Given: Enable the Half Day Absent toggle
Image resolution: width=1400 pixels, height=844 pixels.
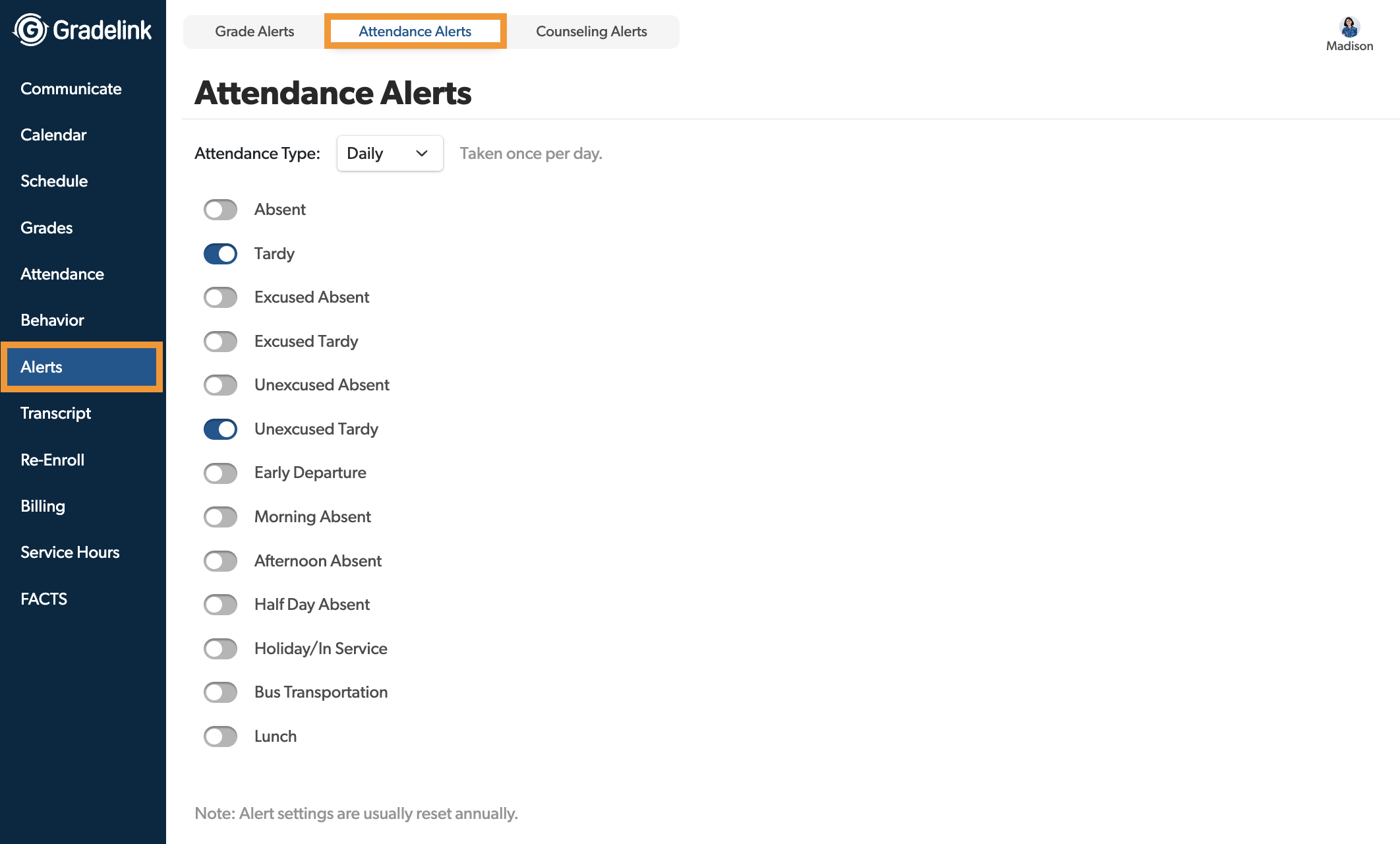Looking at the screenshot, I should point(220,605).
